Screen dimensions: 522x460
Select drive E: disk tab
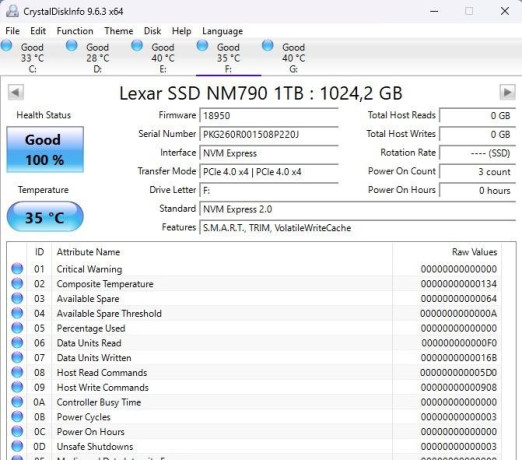tap(163, 58)
